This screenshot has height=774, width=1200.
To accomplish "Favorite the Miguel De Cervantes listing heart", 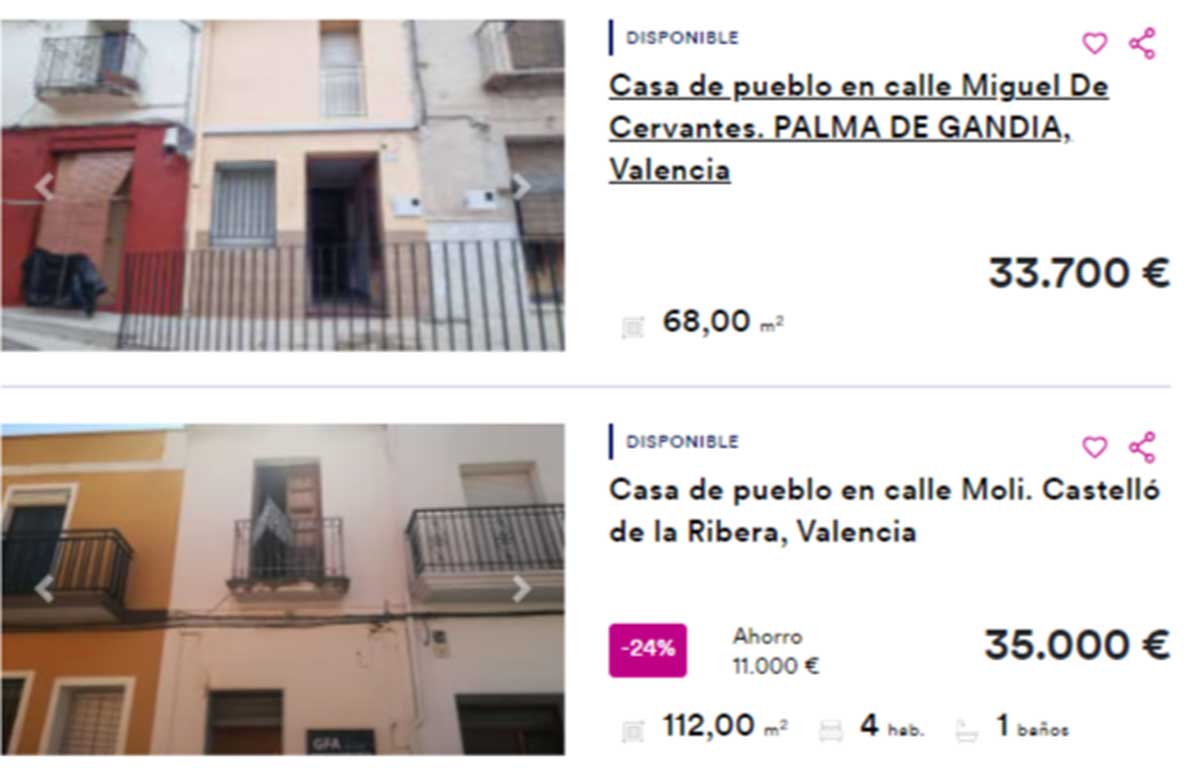I will 1095,44.
